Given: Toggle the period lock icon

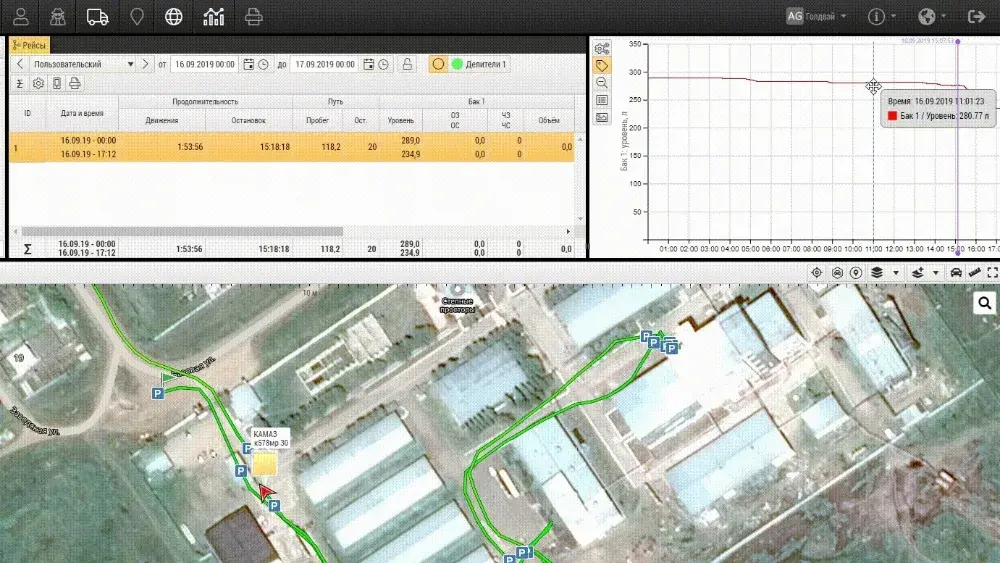Looking at the screenshot, I should click(x=407, y=64).
